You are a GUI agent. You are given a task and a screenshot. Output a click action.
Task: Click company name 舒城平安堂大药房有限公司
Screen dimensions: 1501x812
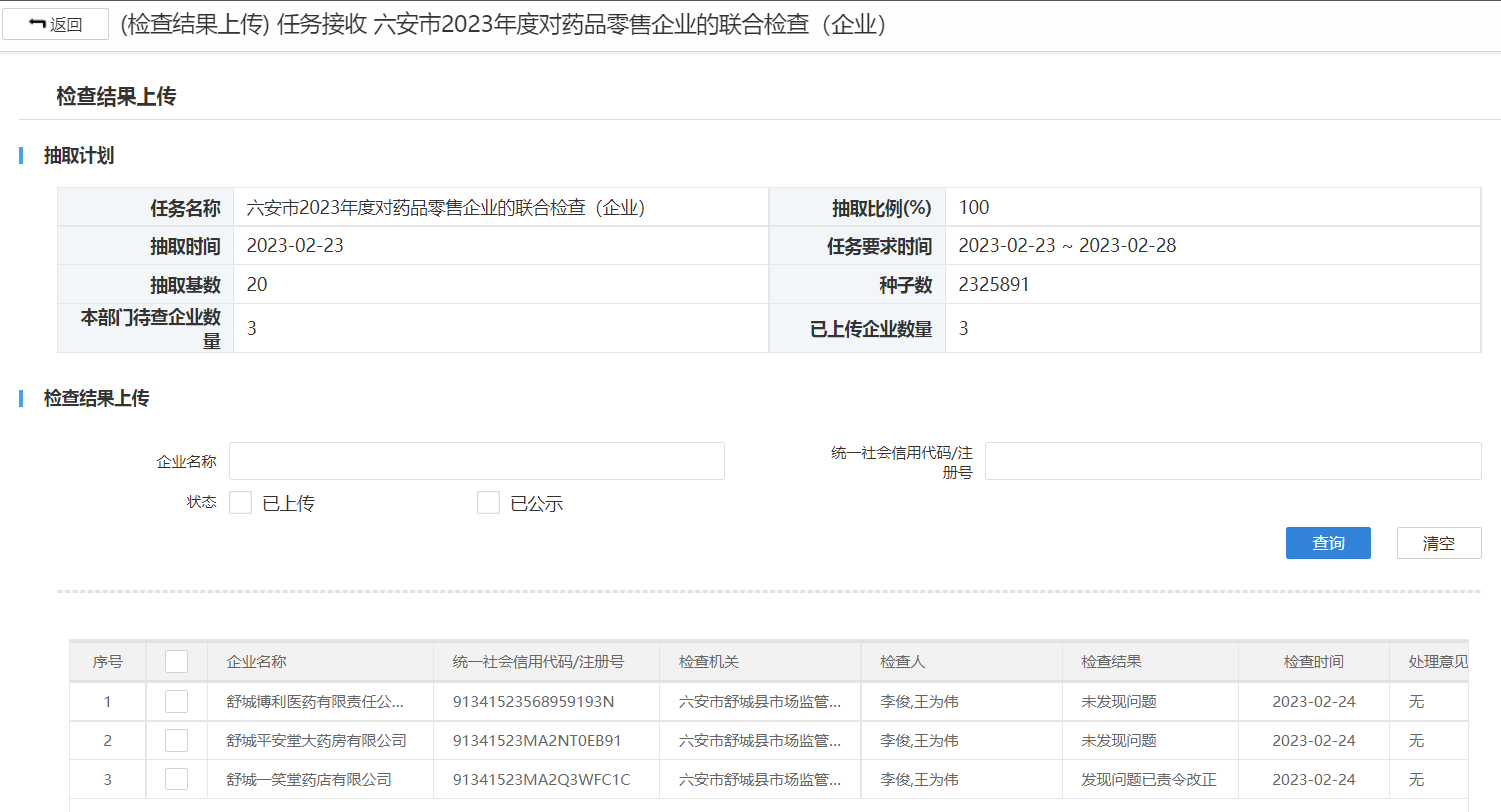click(x=316, y=741)
